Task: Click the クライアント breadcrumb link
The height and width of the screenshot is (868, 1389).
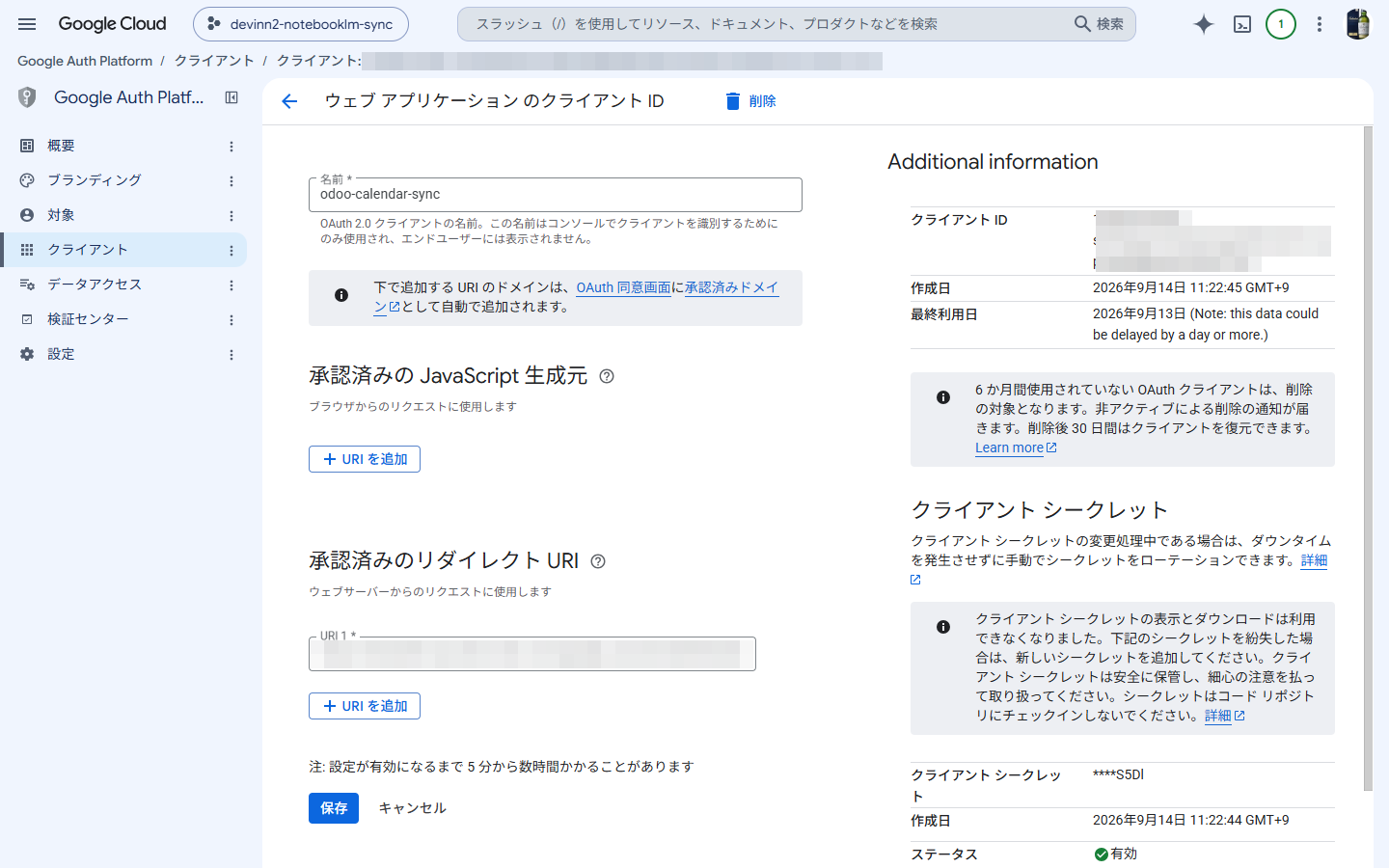Action: pyautogui.click(x=214, y=61)
